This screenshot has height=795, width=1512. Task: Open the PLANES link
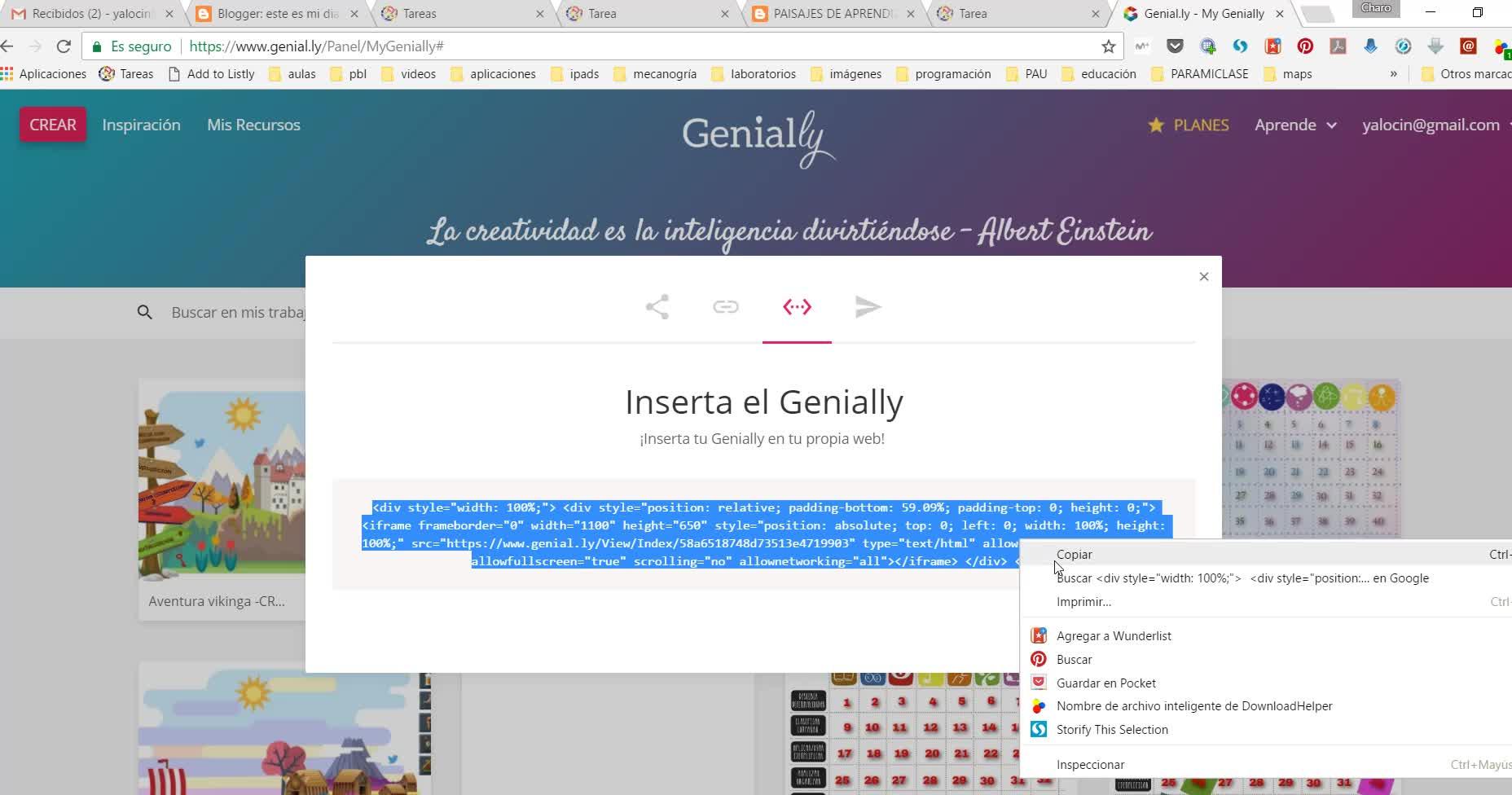click(x=1201, y=125)
